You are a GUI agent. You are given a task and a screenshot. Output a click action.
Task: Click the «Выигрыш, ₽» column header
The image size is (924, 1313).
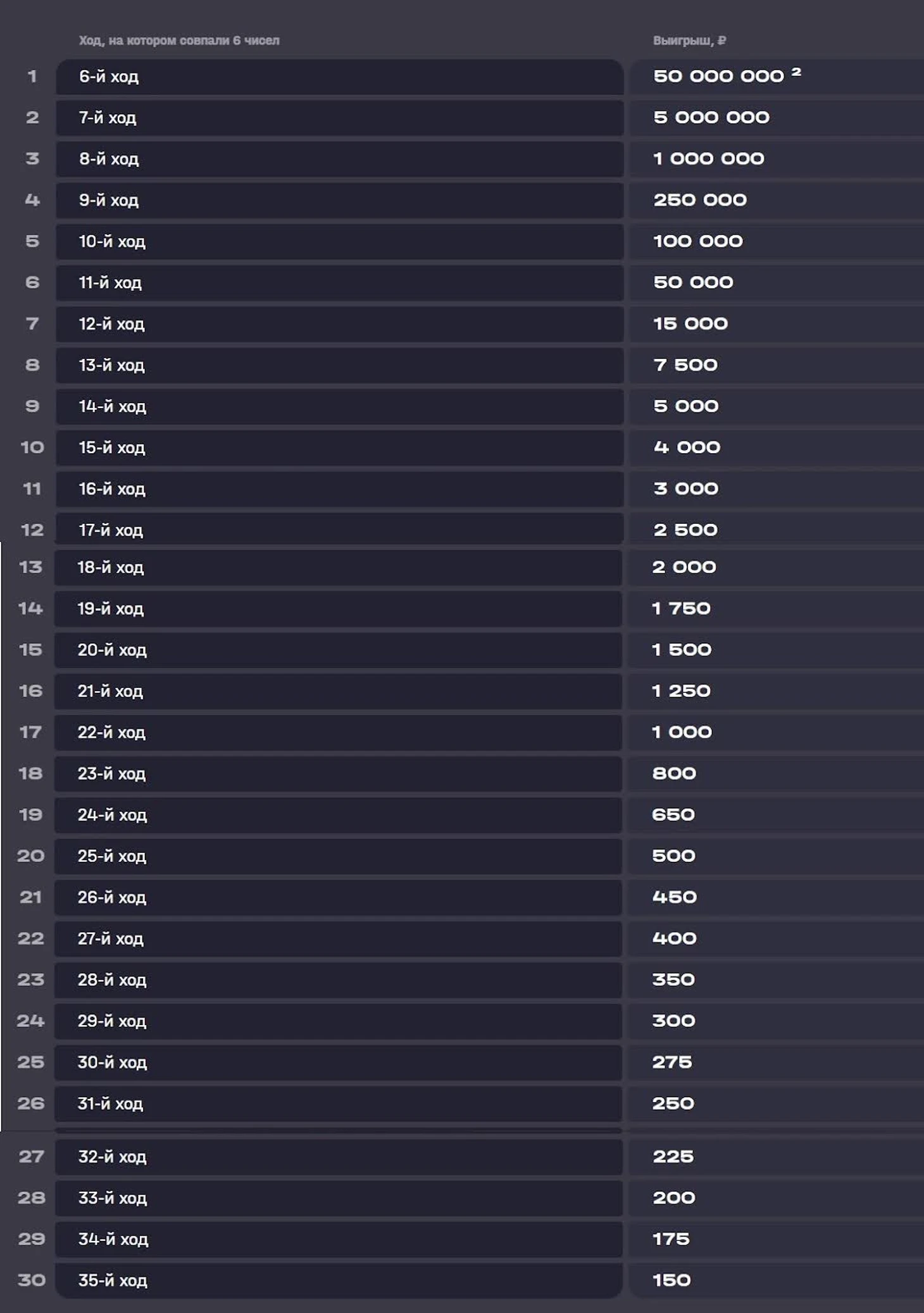click(689, 40)
